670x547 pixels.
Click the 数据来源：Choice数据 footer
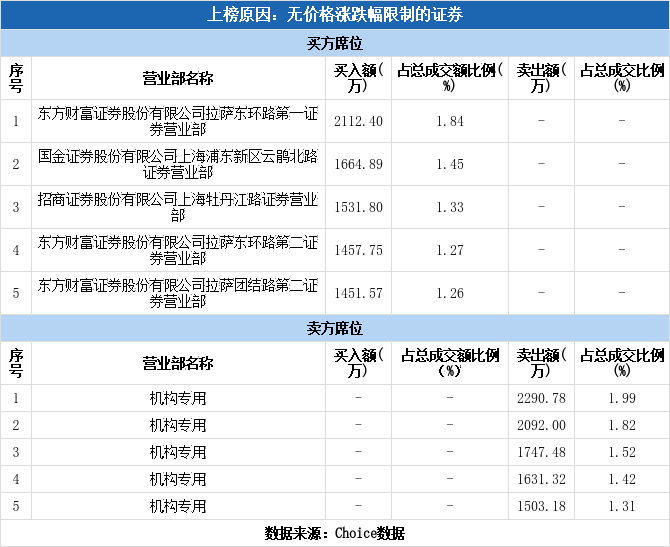(x=335, y=533)
